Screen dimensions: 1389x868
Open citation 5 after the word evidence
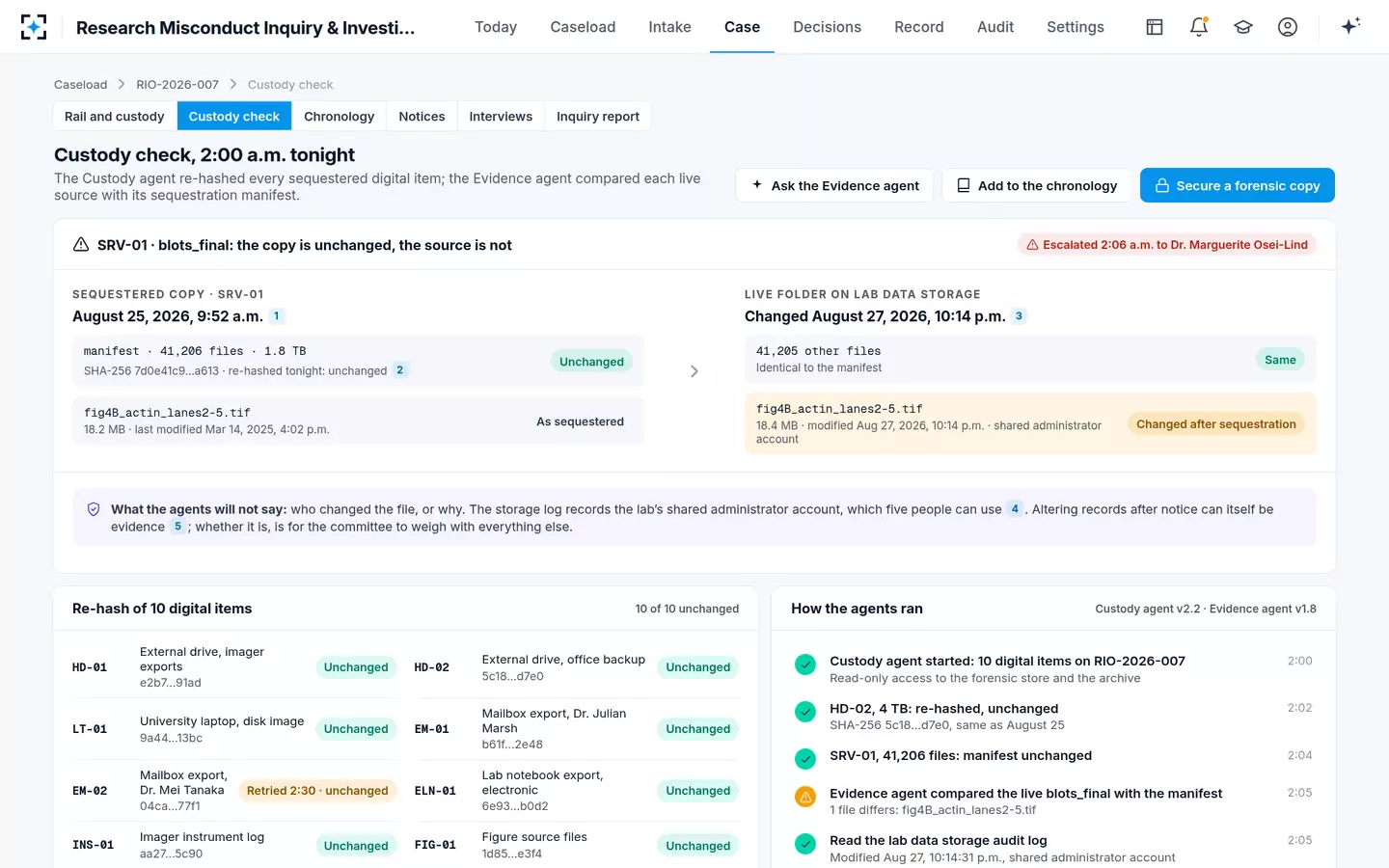[177, 527]
